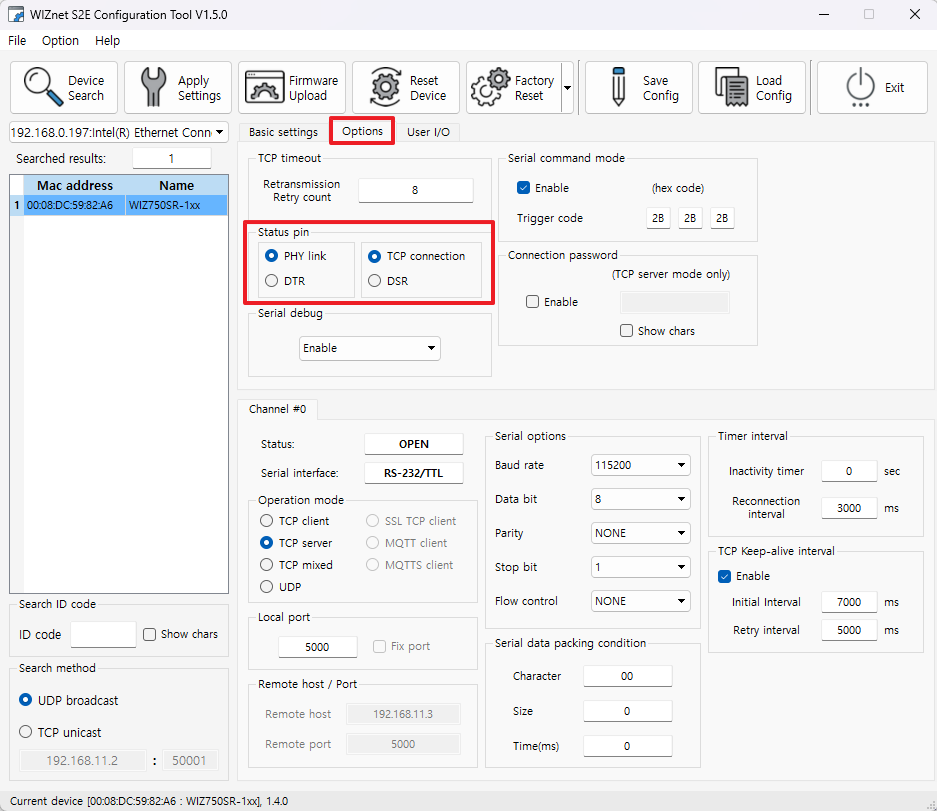
Task: Click the WIZ750SR-1xx name cell
Action: pyautogui.click(x=176, y=205)
